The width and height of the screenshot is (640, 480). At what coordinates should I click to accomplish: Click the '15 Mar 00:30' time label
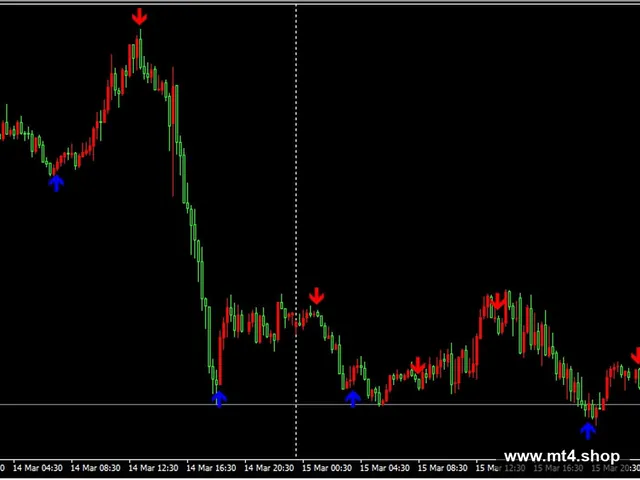pos(327,468)
